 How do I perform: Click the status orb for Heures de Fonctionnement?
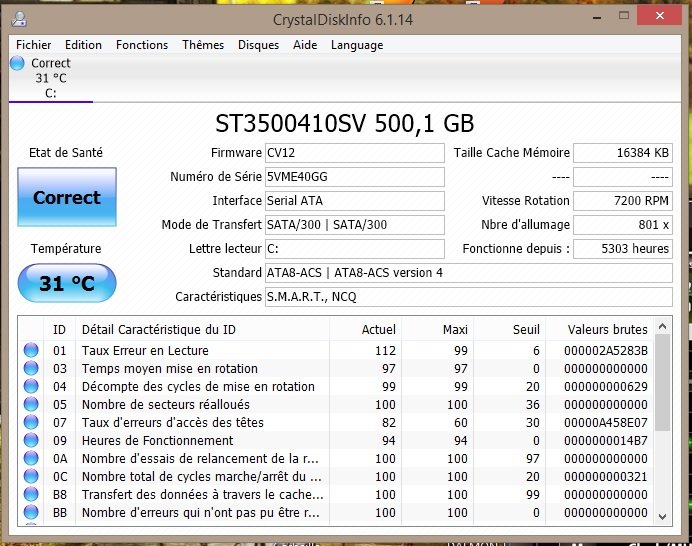coord(31,440)
